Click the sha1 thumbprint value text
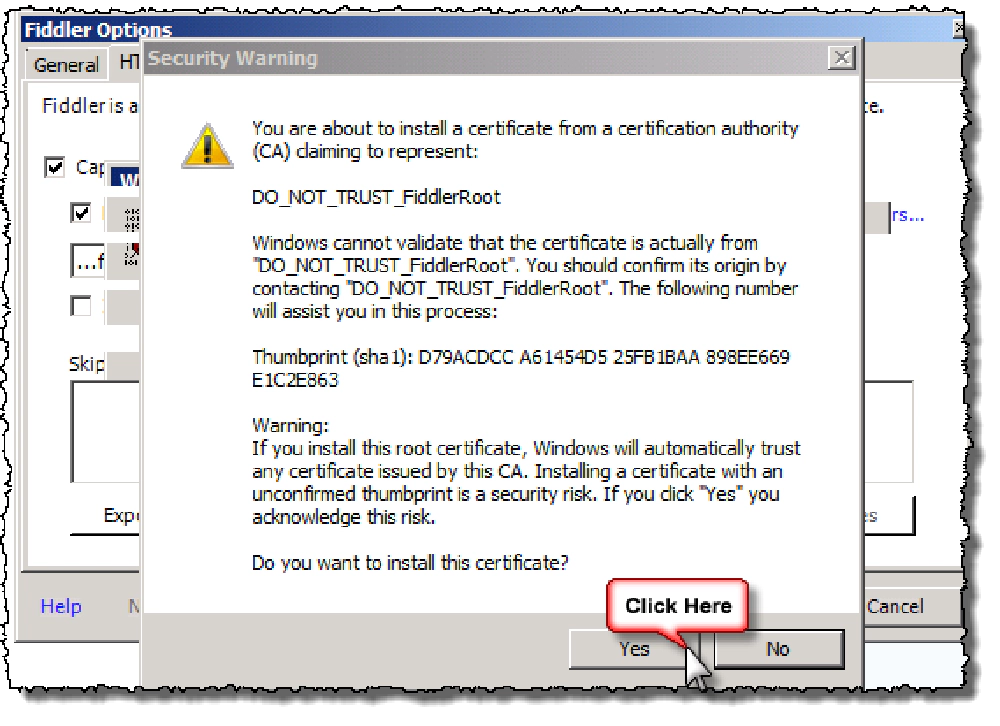The height and width of the screenshot is (726, 1000). [x=521, y=368]
